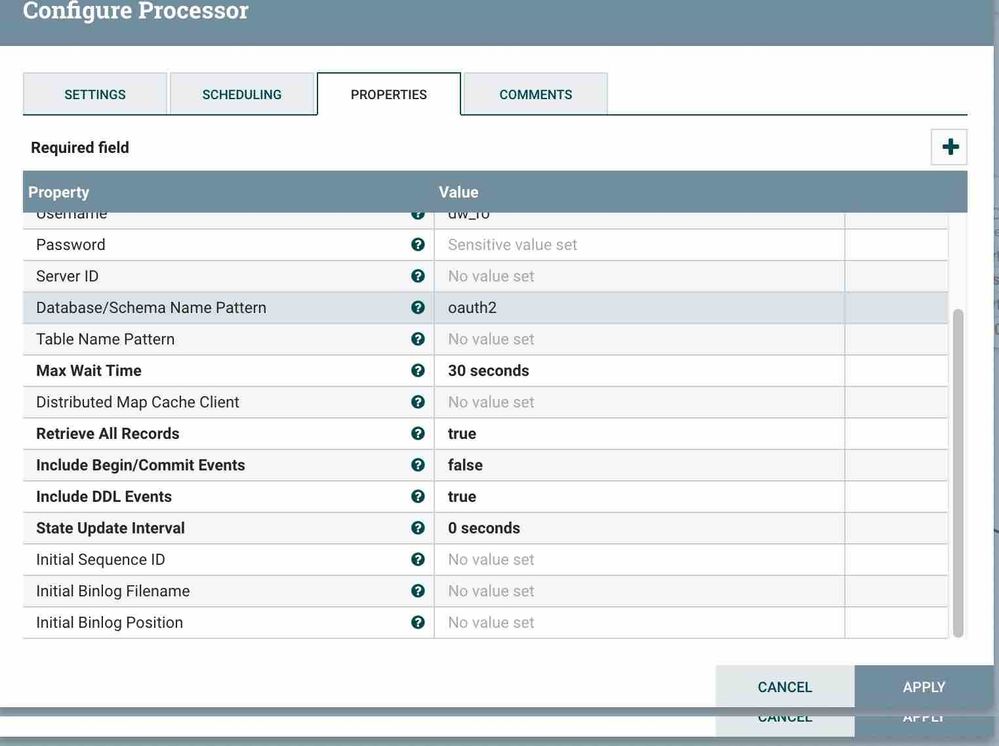Set a value for Initial Sequence ID

coord(640,559)
